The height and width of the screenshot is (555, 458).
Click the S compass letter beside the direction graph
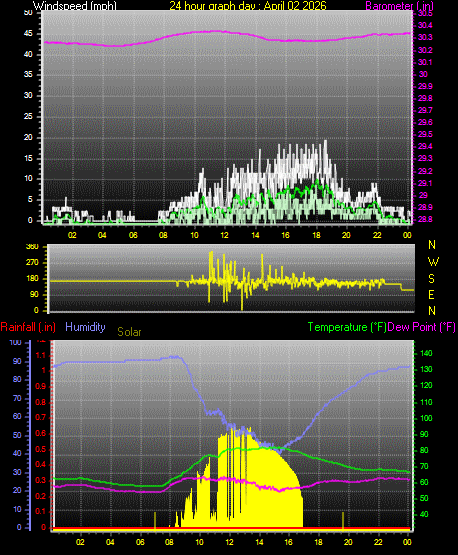pyautogui.click(x=431, y=279)
